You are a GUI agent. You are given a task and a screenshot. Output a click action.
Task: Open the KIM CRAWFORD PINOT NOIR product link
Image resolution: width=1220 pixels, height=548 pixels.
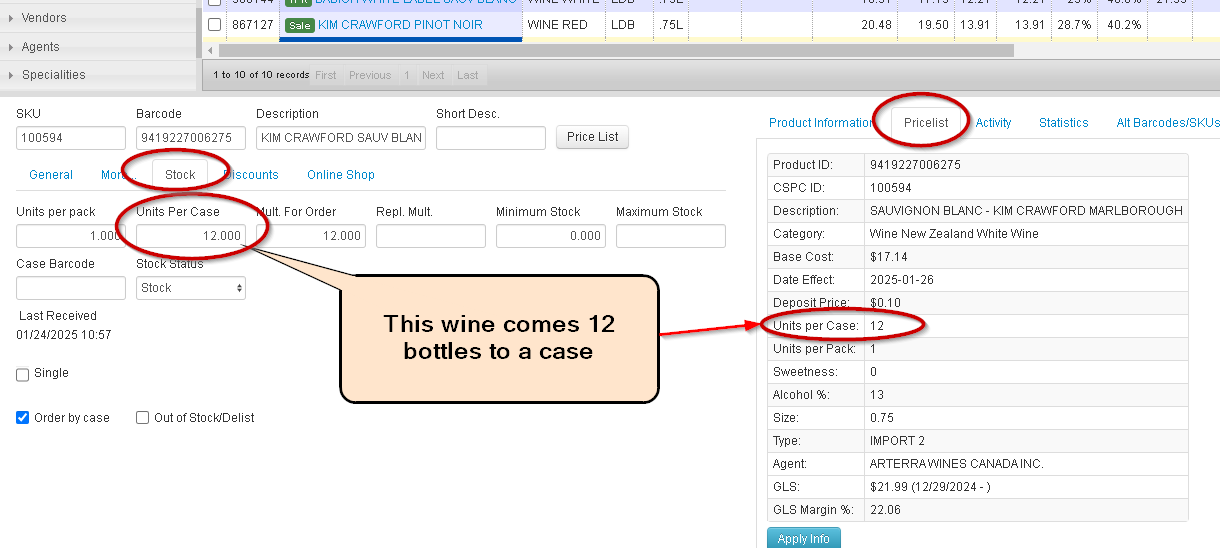click(x=400, y=24)
